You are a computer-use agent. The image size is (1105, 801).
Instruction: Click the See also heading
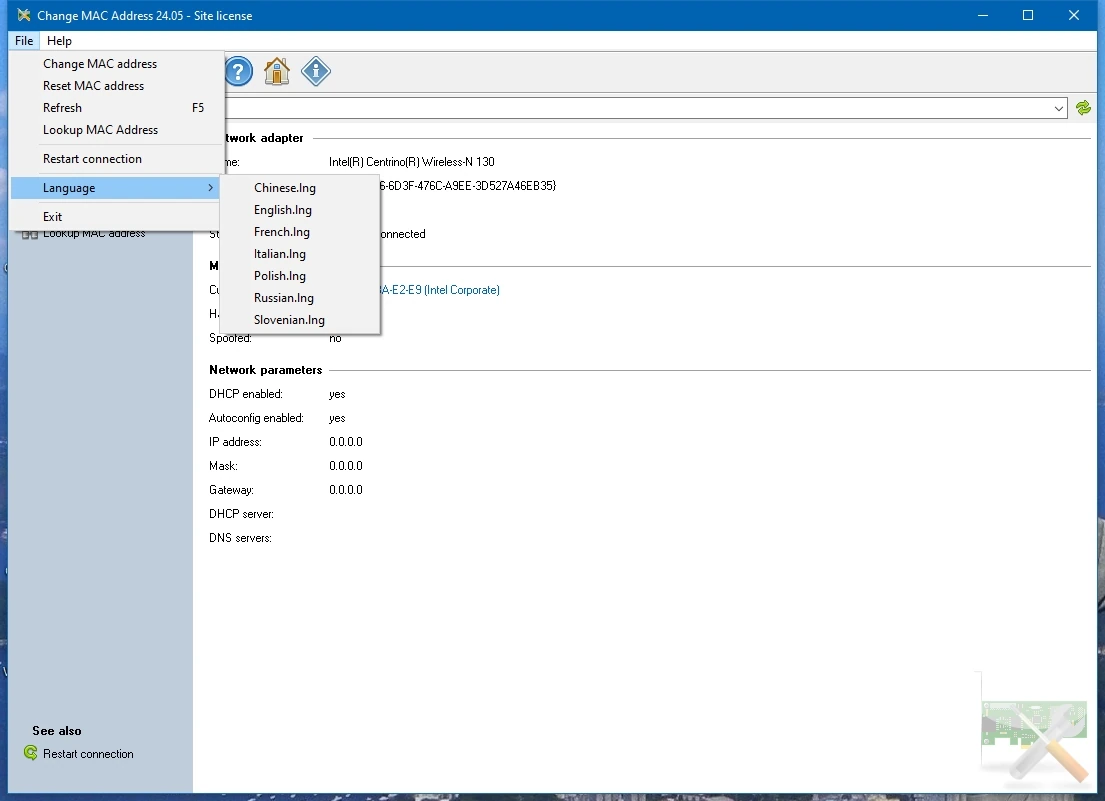56,731
